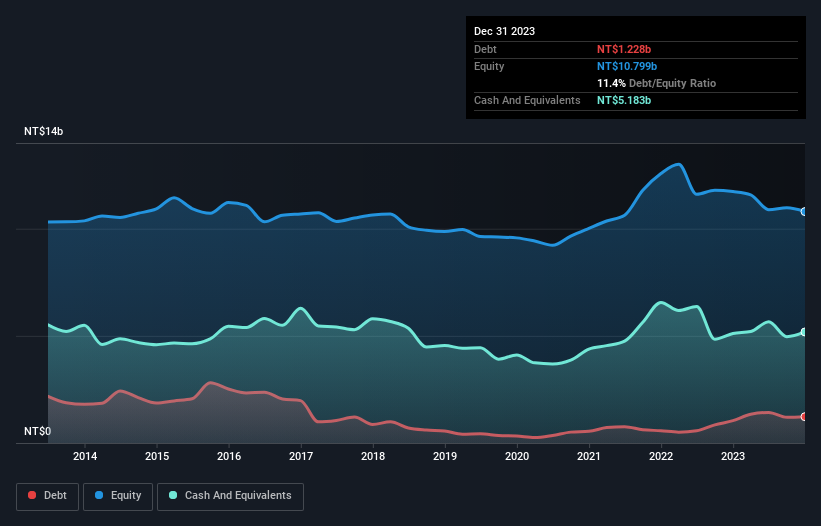Select the 2015 x-axis label

click(x=157, y=456)
